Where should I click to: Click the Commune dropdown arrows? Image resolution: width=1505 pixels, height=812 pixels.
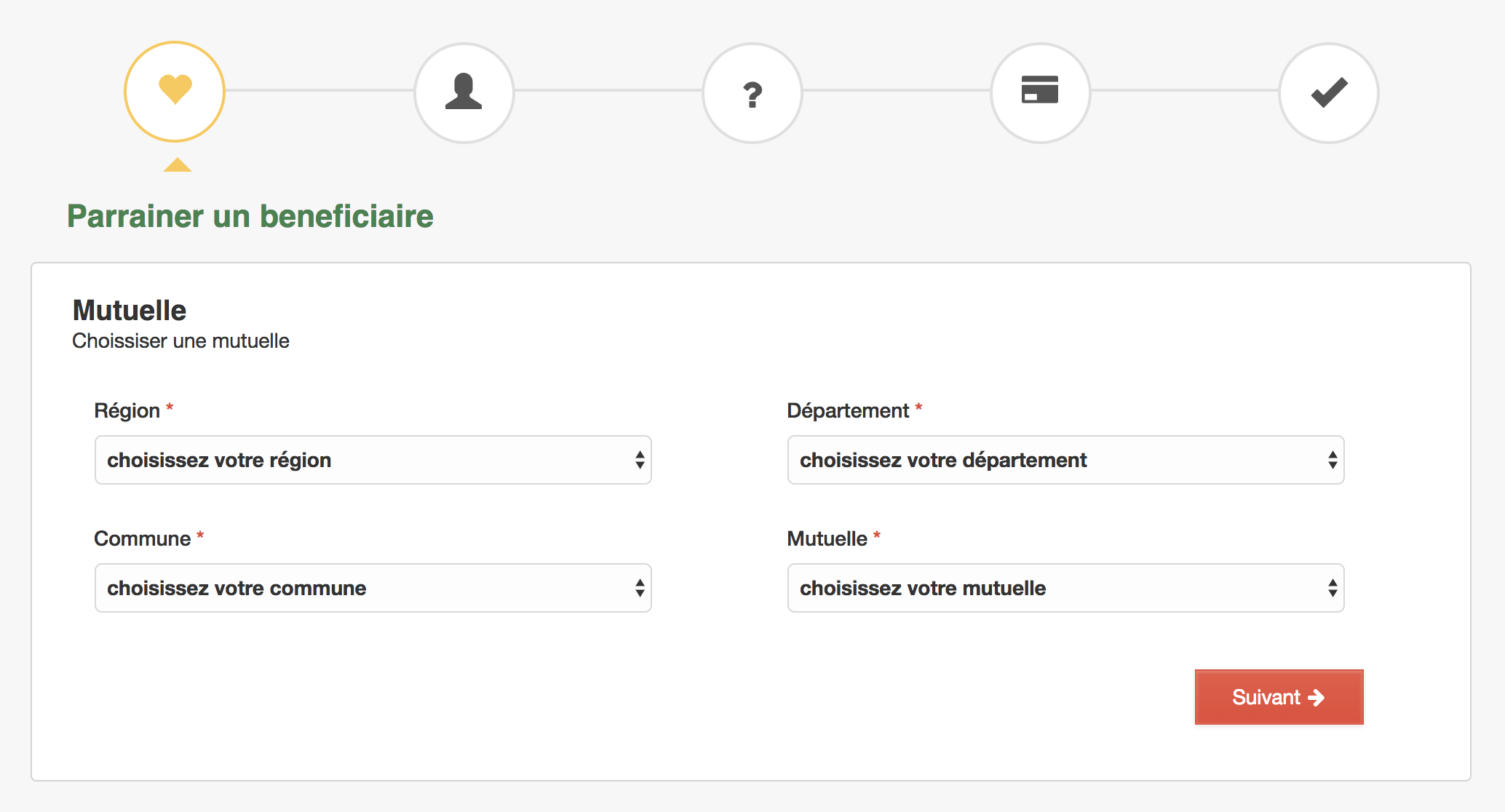pyautogui.click(x=639, y=588)
